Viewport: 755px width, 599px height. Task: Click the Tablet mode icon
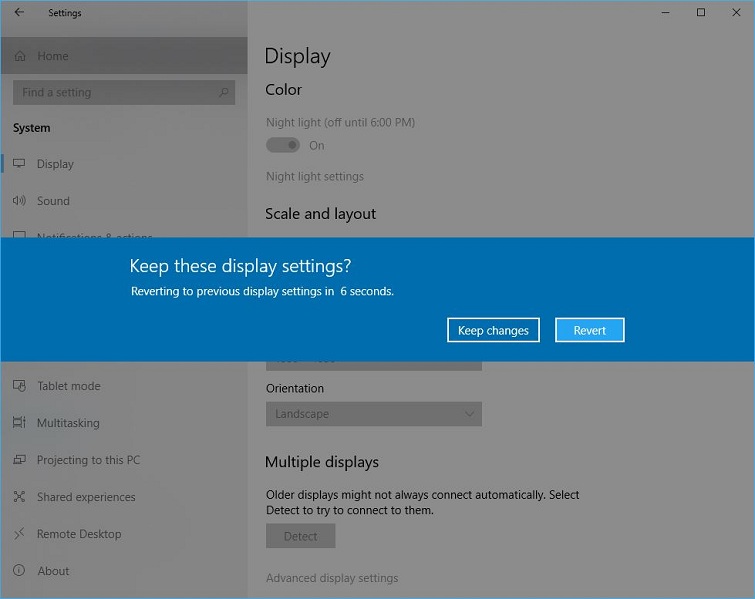(x=19, y=386)
